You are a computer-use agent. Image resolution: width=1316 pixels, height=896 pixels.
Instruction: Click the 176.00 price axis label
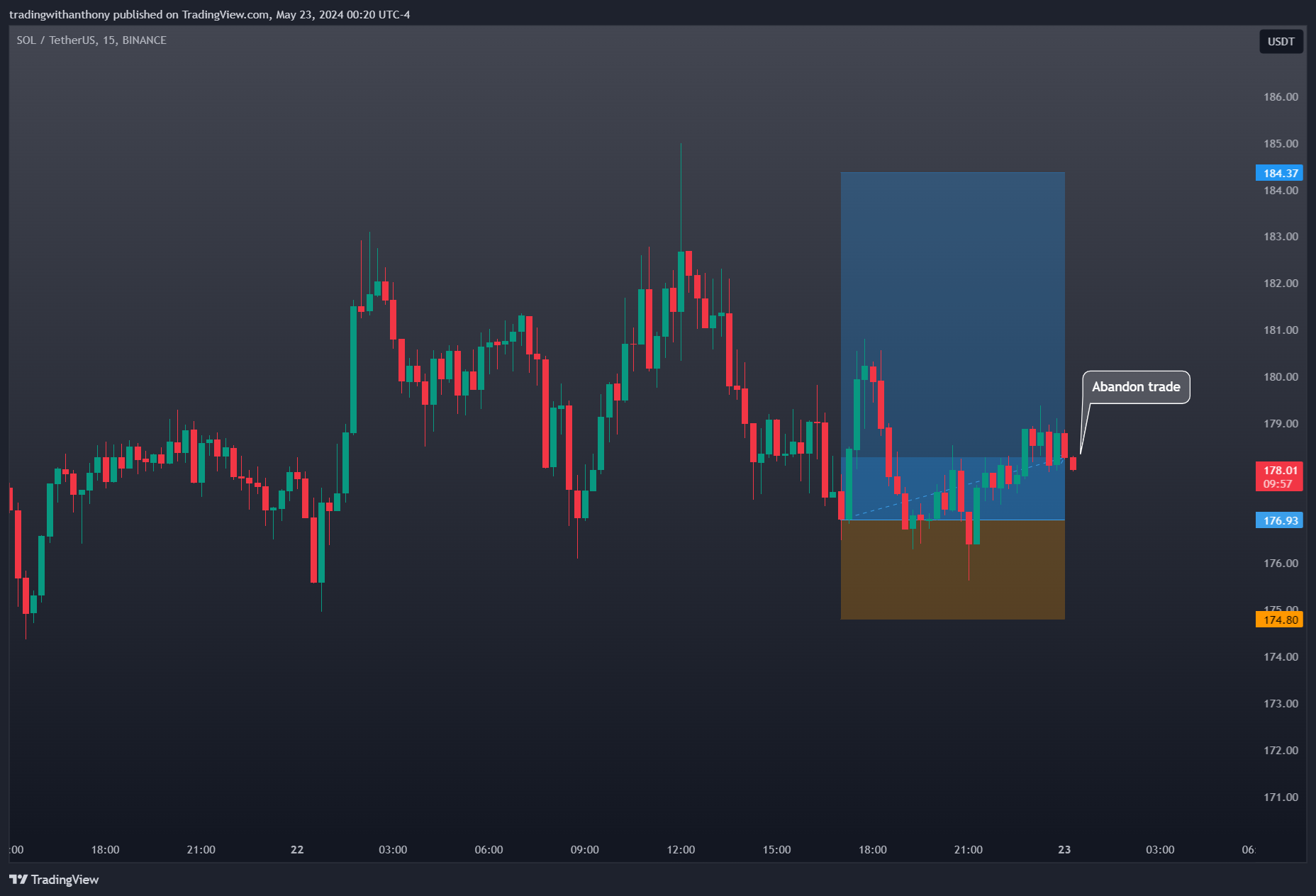1281,563
